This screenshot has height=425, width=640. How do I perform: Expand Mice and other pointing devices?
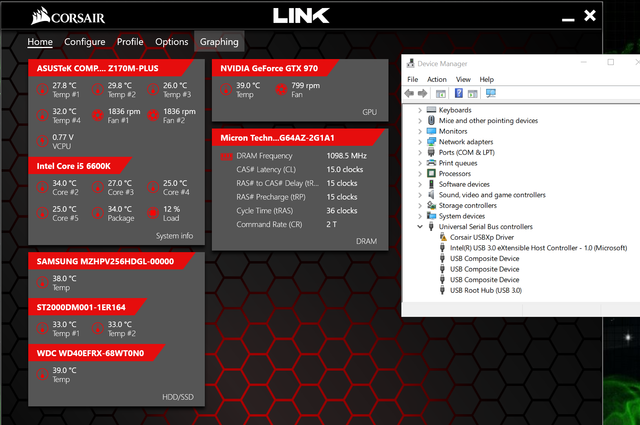pyautogui.click(x=420, y=120)
